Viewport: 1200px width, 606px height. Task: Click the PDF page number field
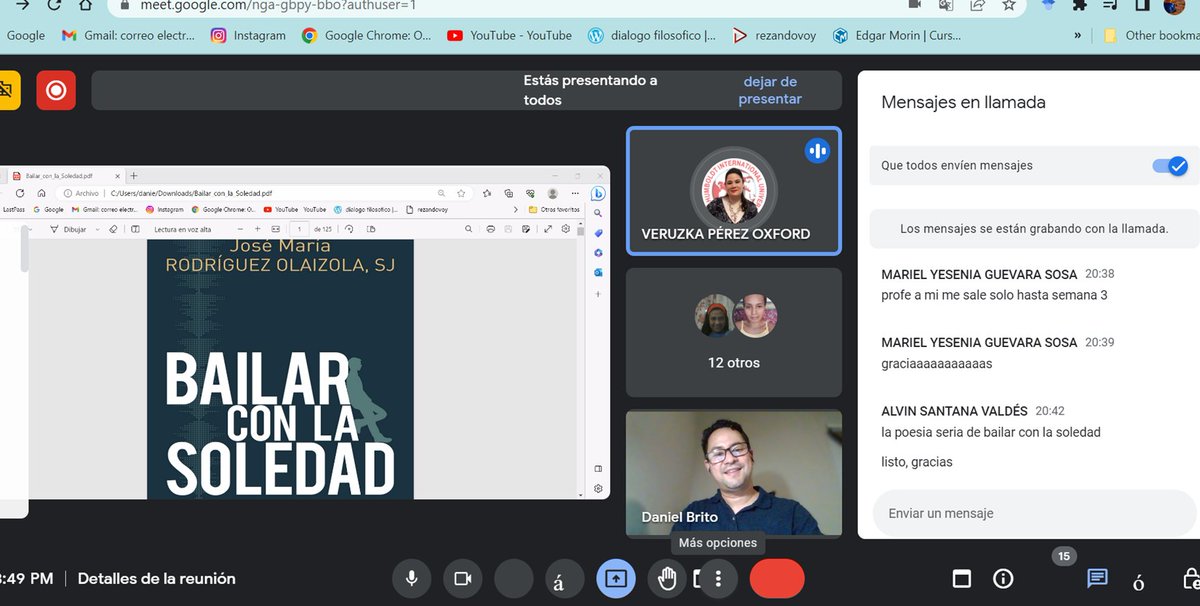(299, 229)
